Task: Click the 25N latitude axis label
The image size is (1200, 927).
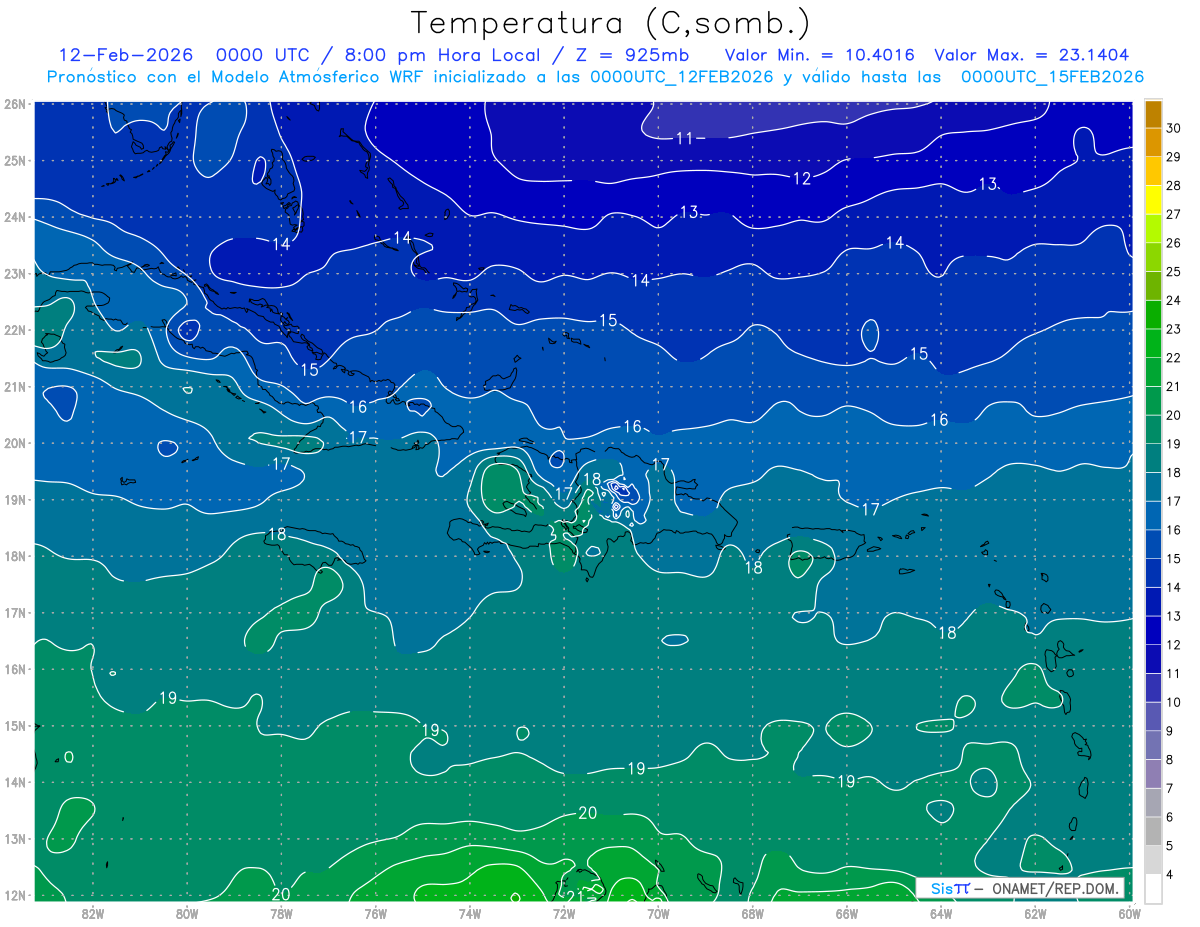Action: 14,160
